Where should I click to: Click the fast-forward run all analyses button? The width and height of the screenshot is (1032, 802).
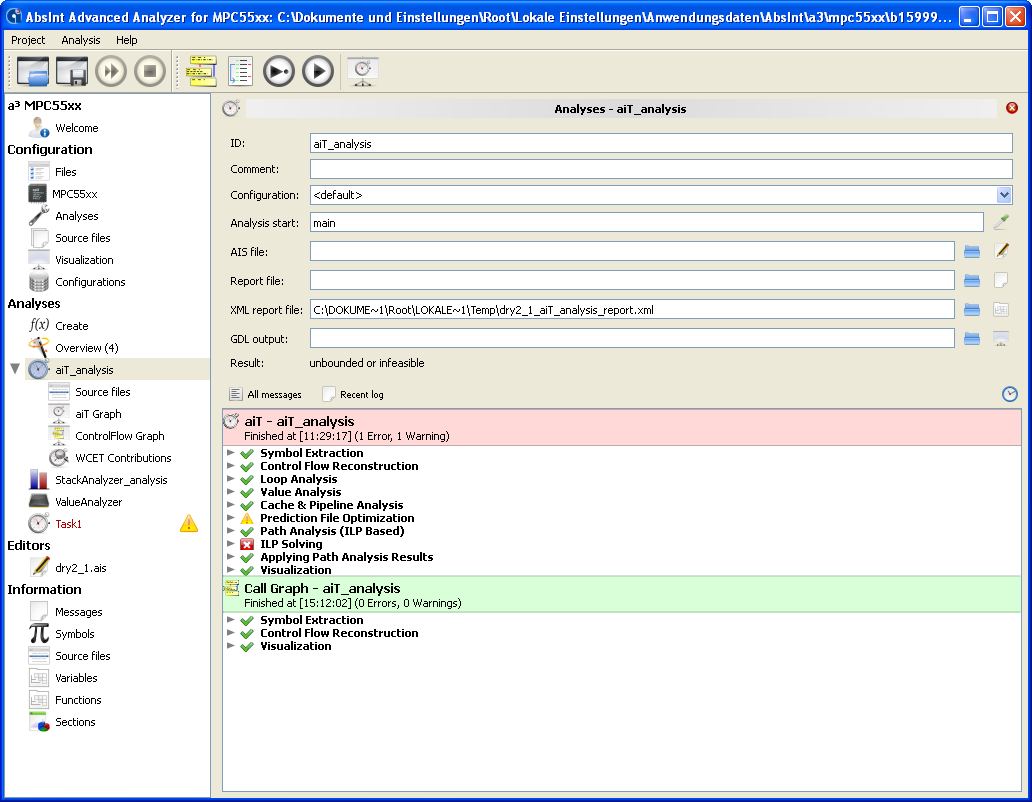tap(111, 71)
